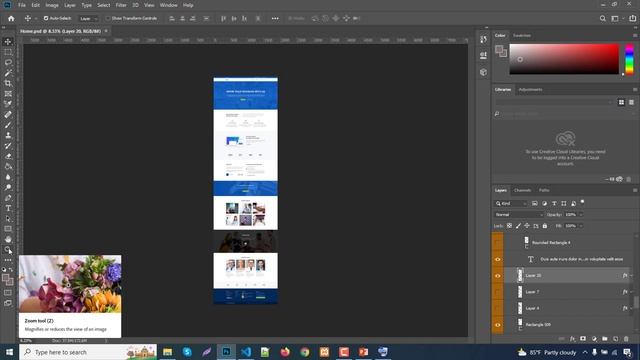Open the Opacity value dropdown arrow
Image resolution: width=640 pixels, height=360 pixels.
tap(581, 215)
